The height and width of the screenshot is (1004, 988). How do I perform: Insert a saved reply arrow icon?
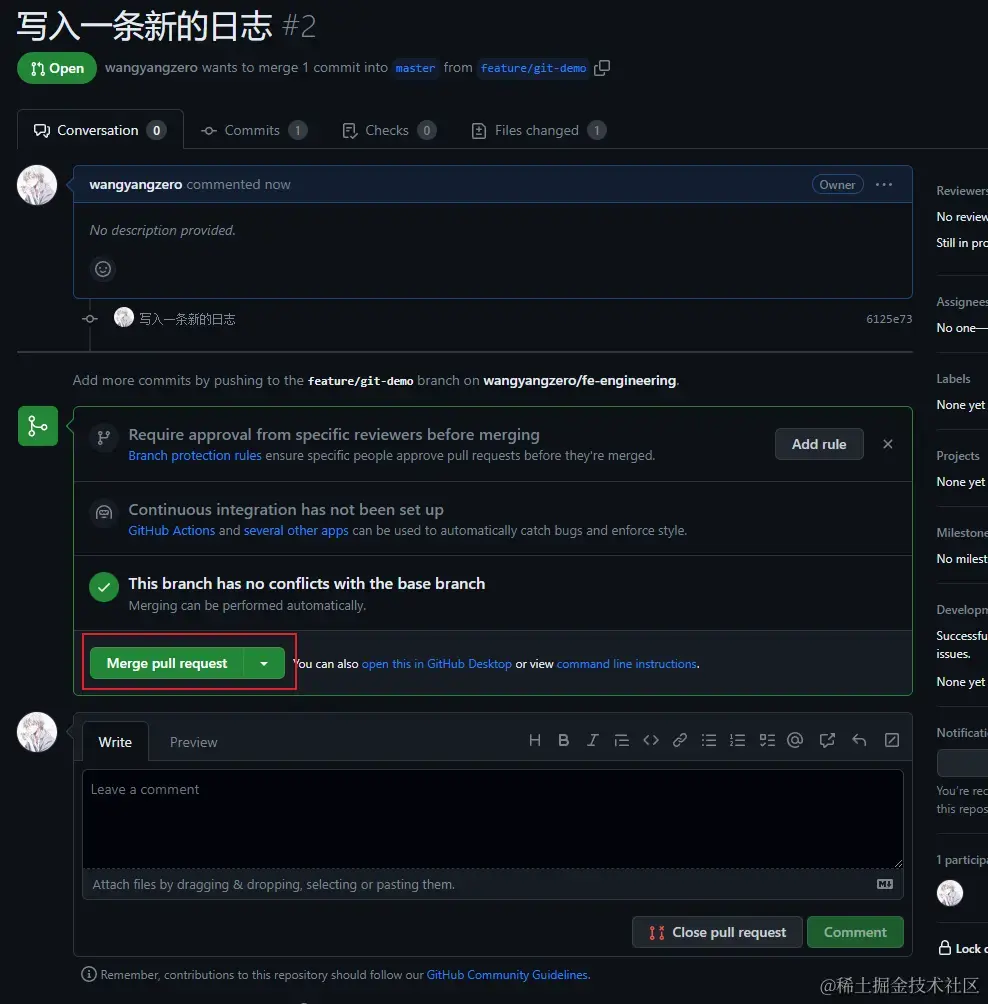[x=859, y=741]
